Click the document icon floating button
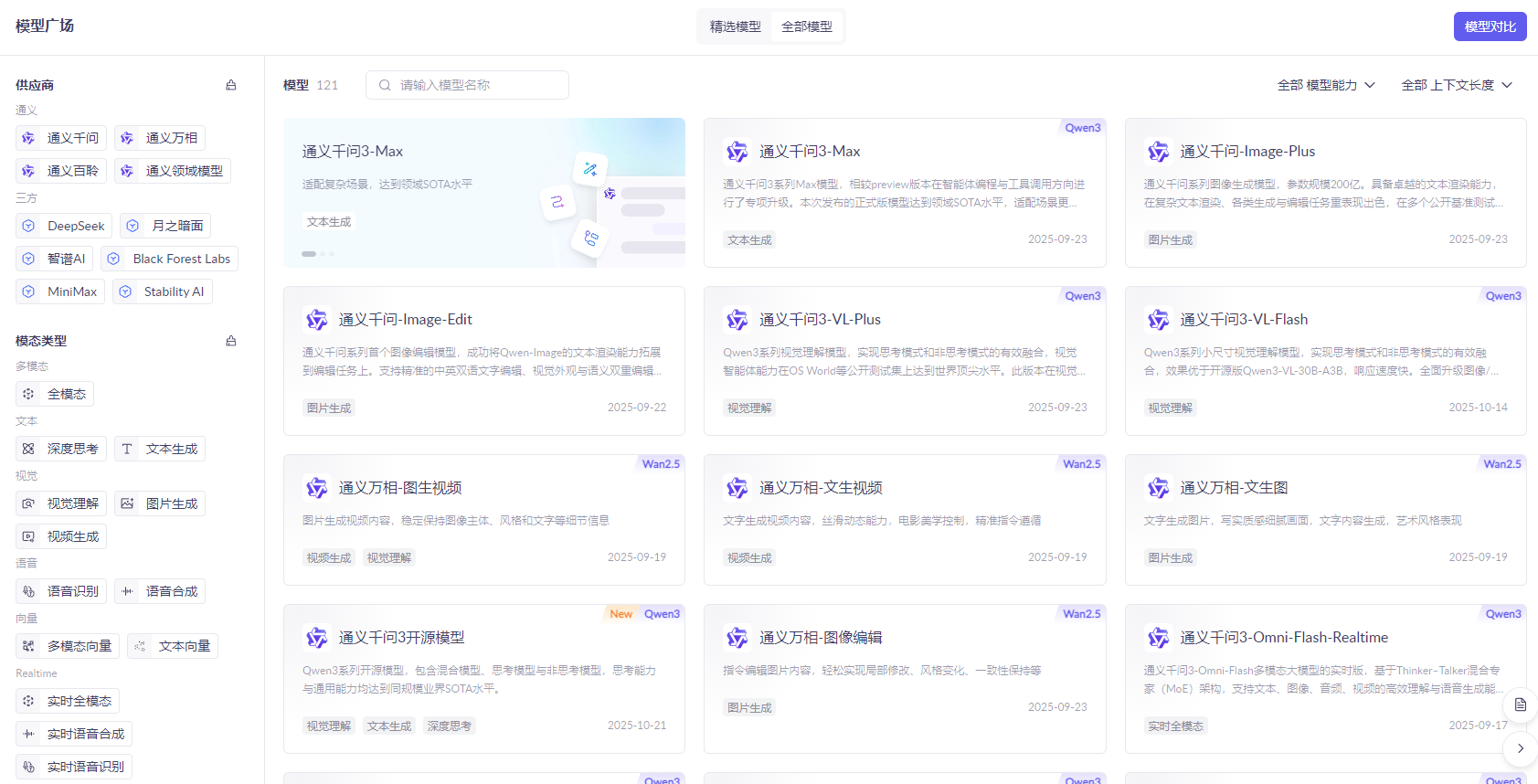 (x=1521, y=705)
